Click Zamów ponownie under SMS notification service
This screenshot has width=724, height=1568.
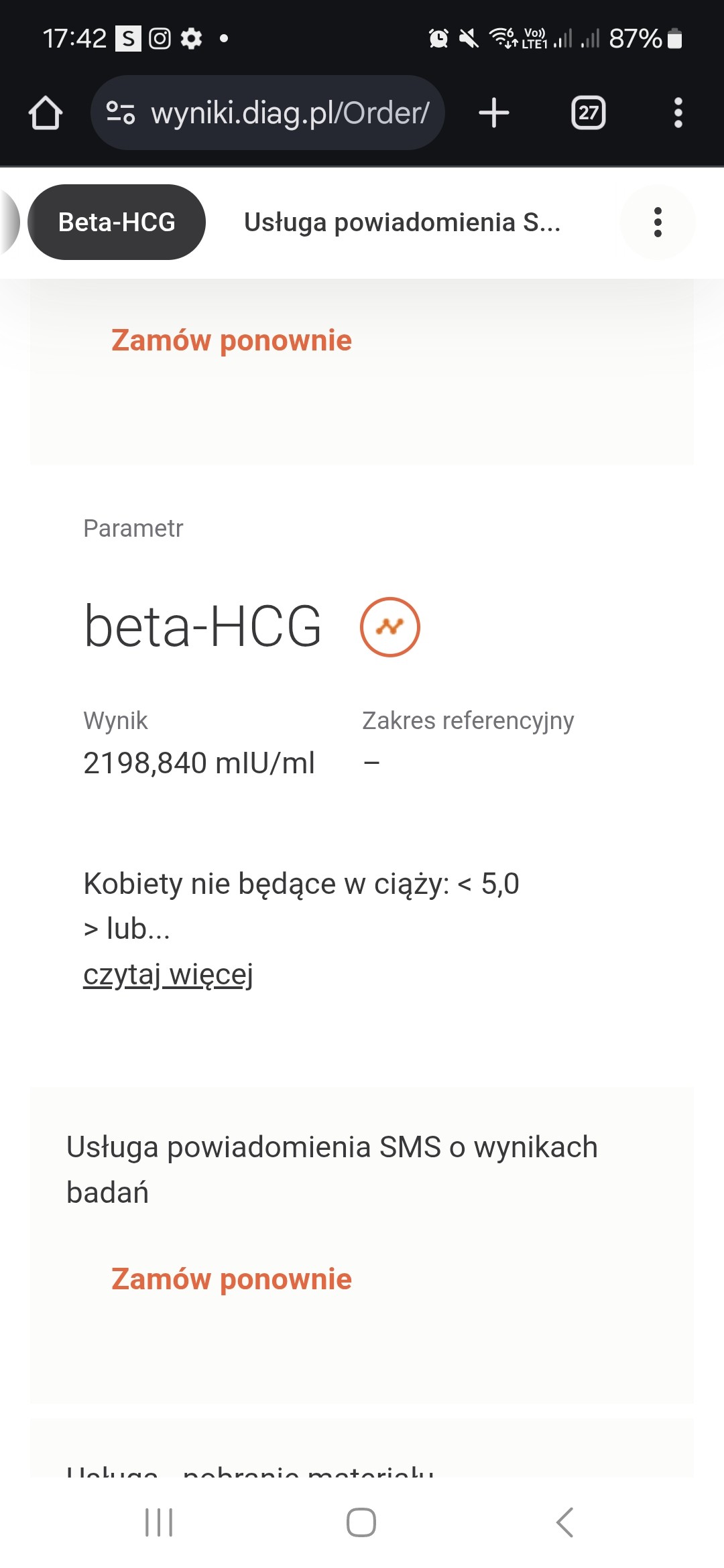coord(231,1279)
